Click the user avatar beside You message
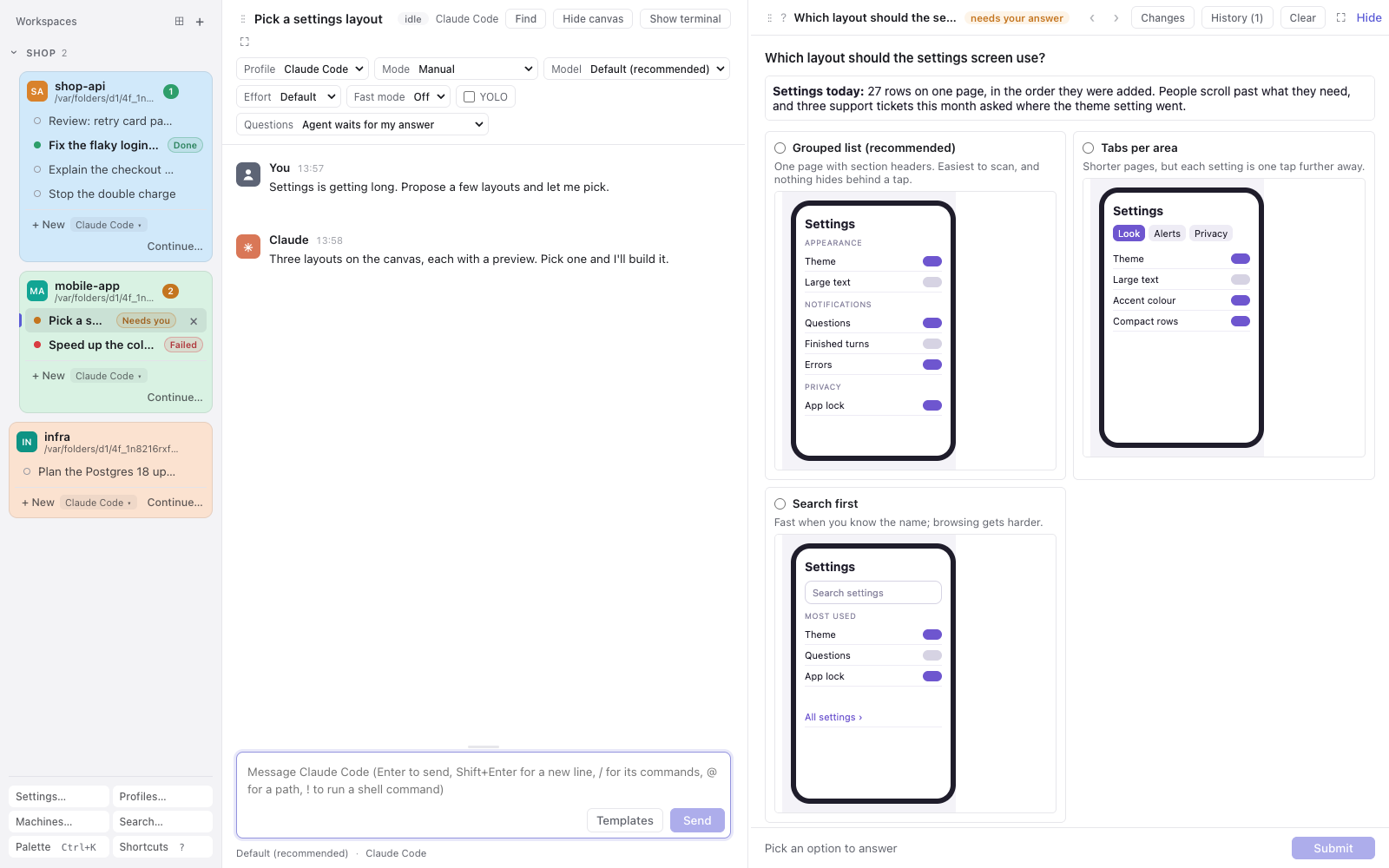Image resolution: width=1389 pixels, height=868 pixels. (248, 174)
